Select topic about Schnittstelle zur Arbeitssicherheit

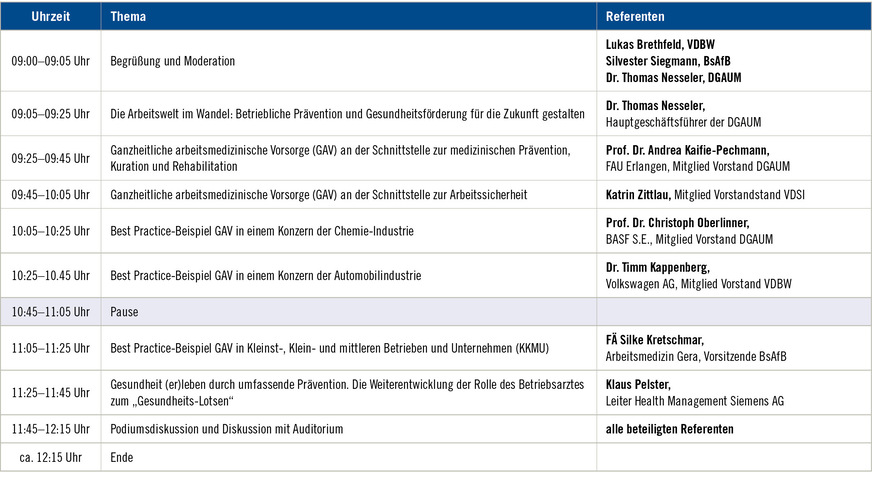[318, 194]
